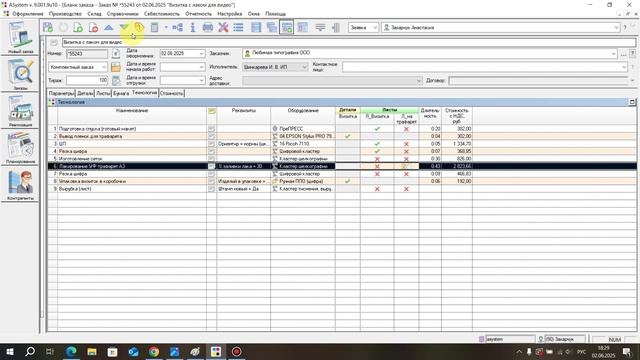Open File Explorer from the taskbar
Screen dimensions: 640x360
point(91,352)
